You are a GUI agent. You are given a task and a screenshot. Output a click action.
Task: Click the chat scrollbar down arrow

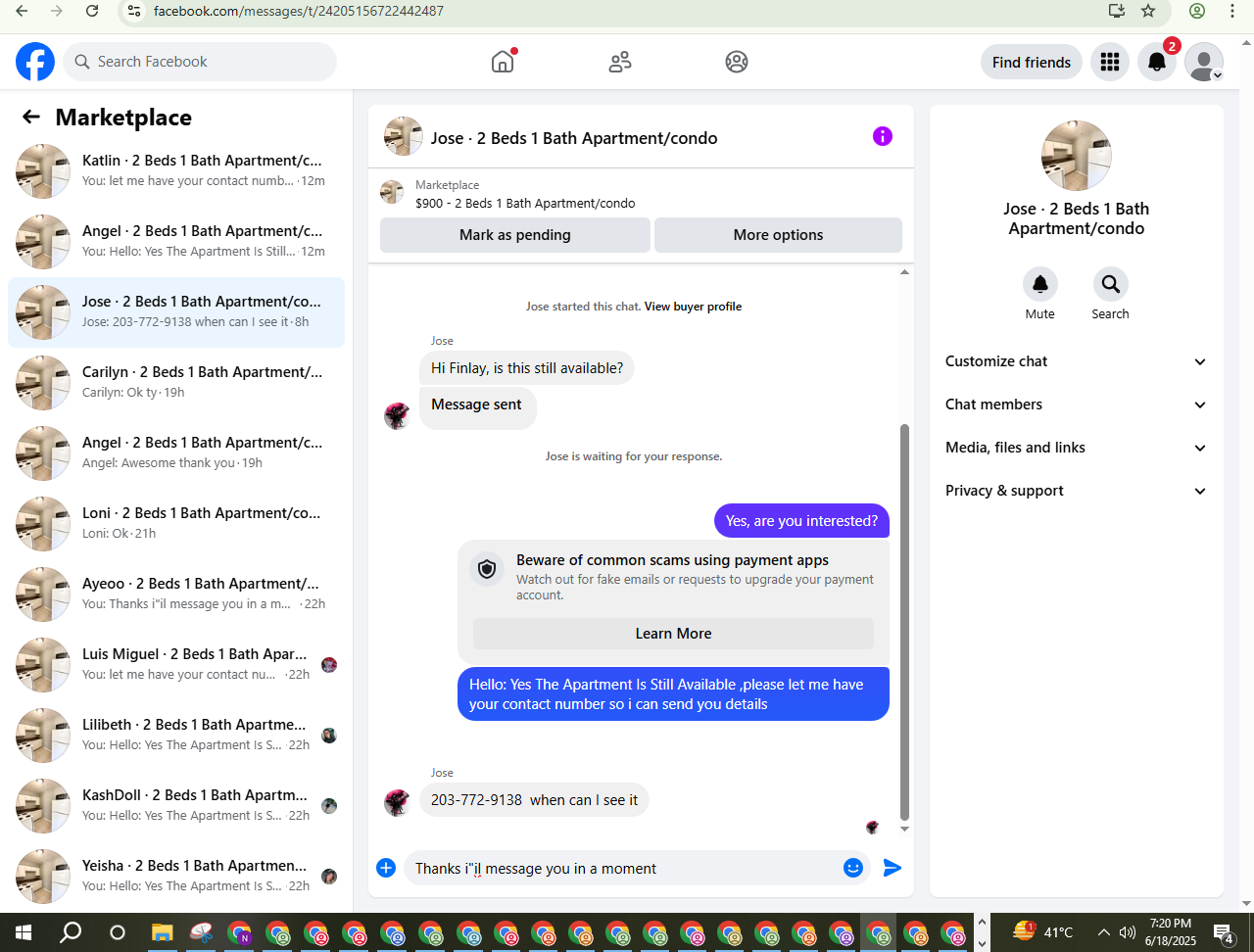coord(904,830)
